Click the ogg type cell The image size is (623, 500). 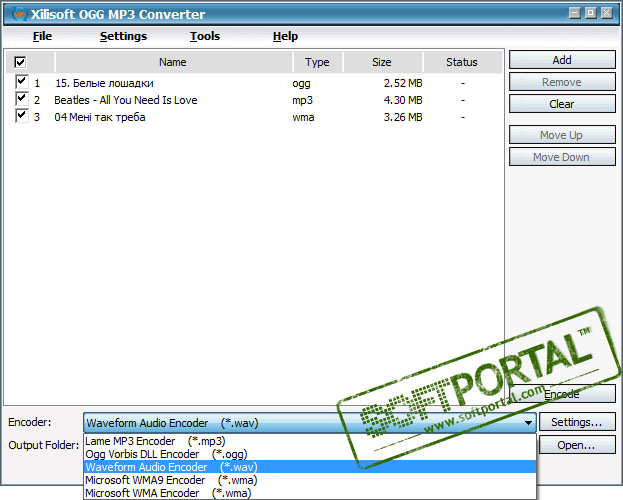[302, 84]
